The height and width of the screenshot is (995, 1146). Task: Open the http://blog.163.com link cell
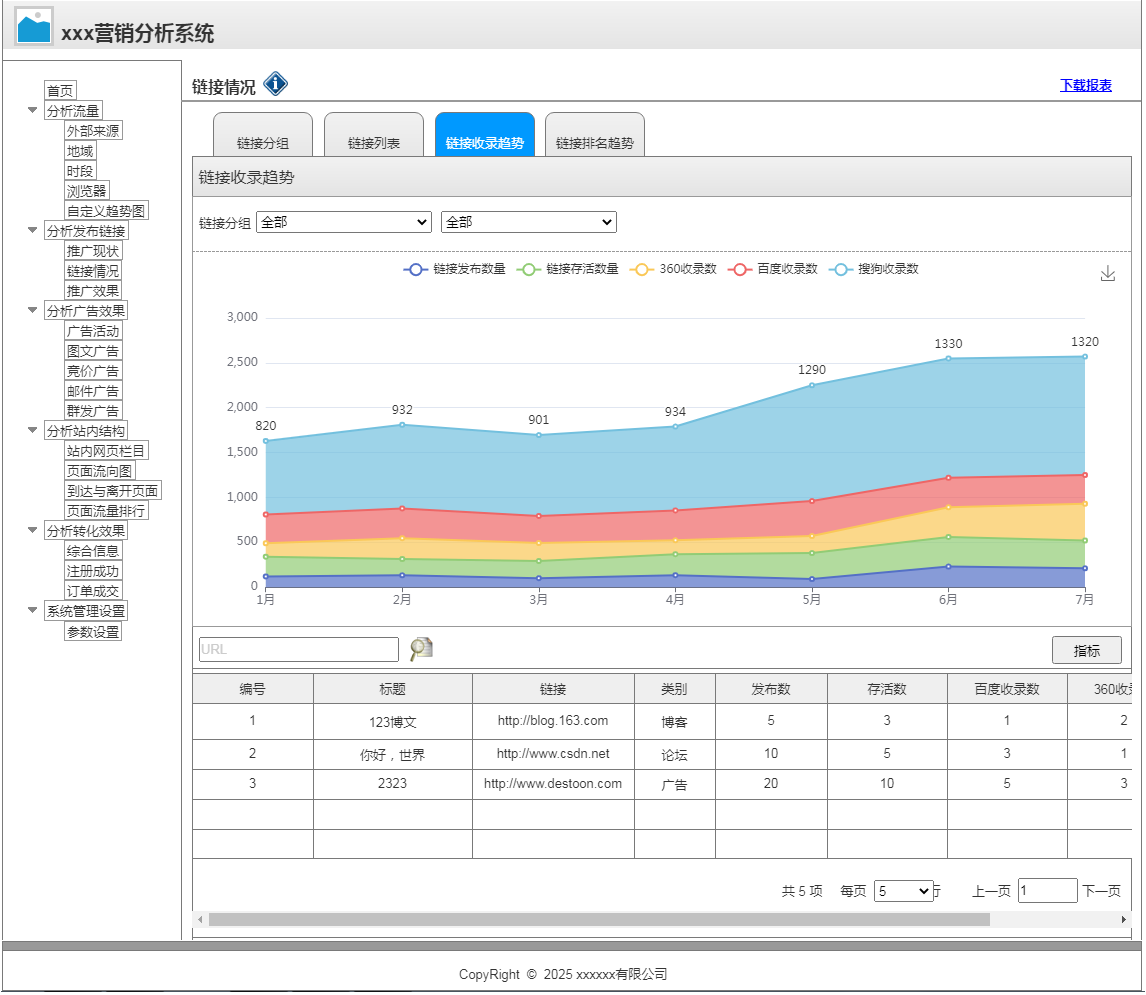click(x=553, y=721)
